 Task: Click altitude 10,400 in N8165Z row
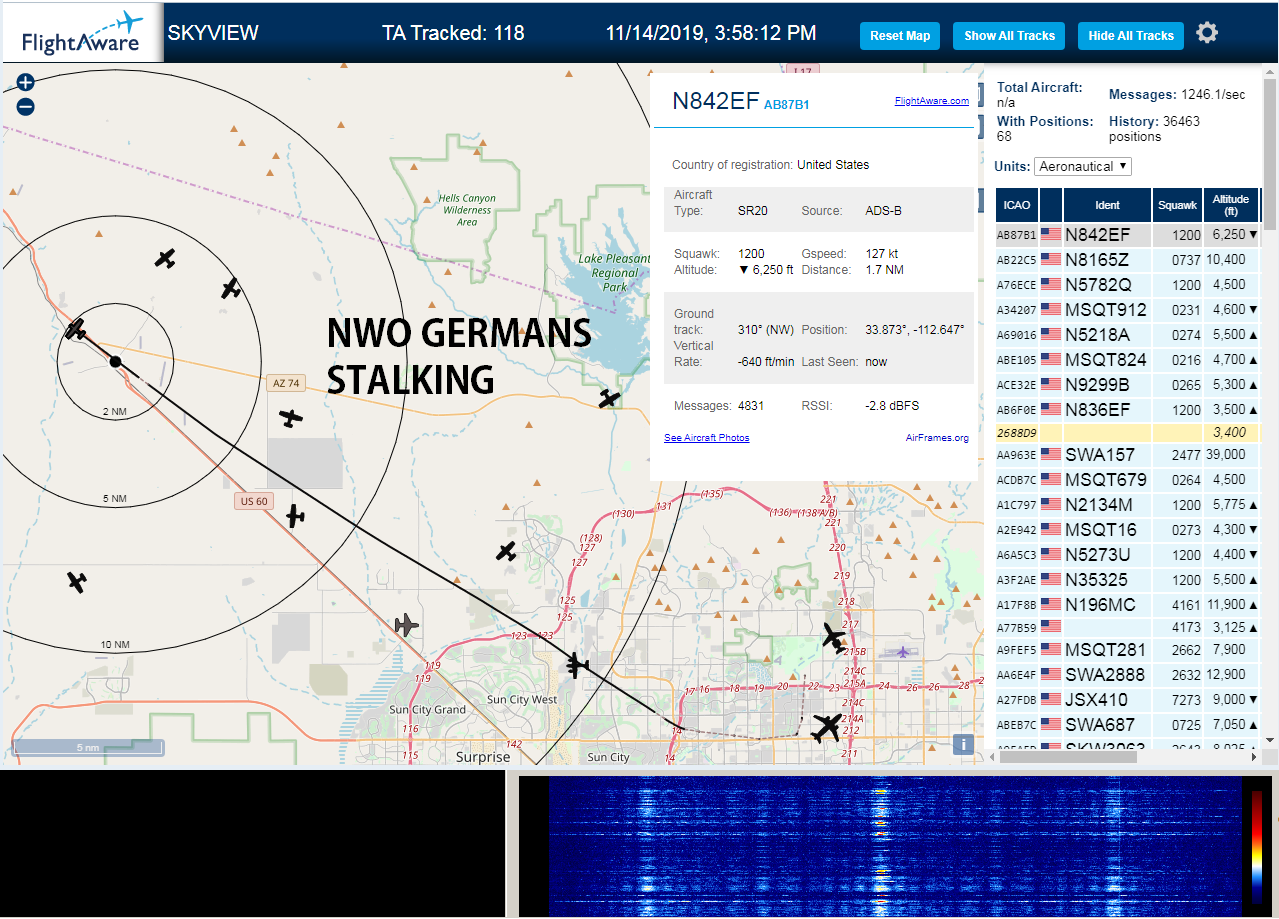coord(1226,259)
